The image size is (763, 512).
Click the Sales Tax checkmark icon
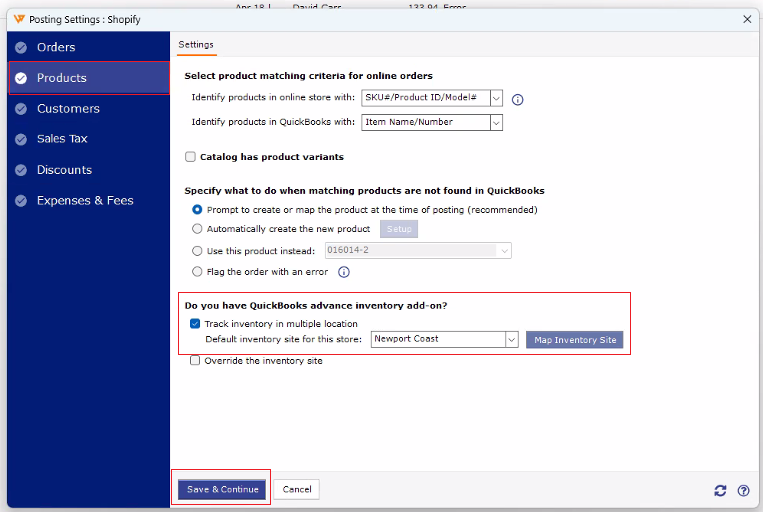(21, 139)
